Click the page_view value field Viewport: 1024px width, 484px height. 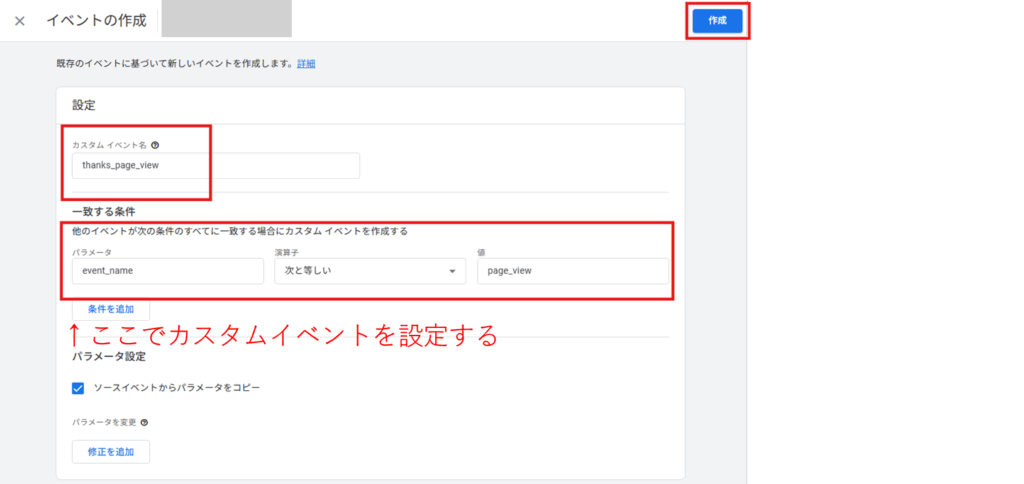pos(573,271)
